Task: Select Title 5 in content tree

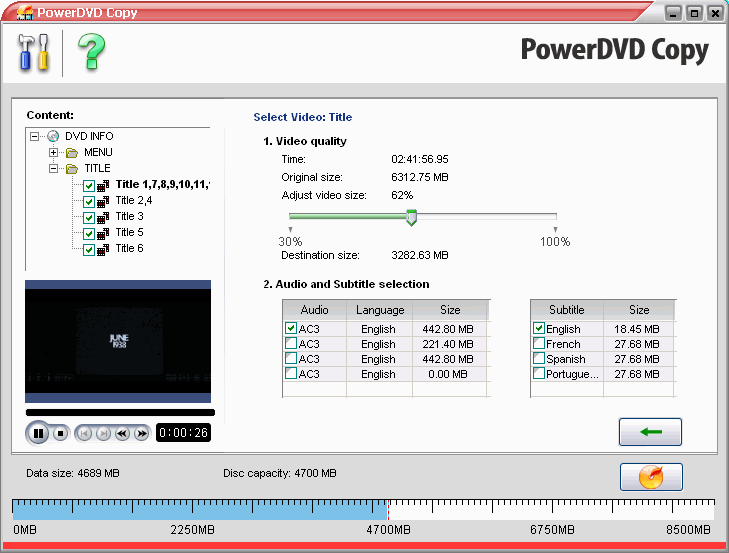Action: 129,232
